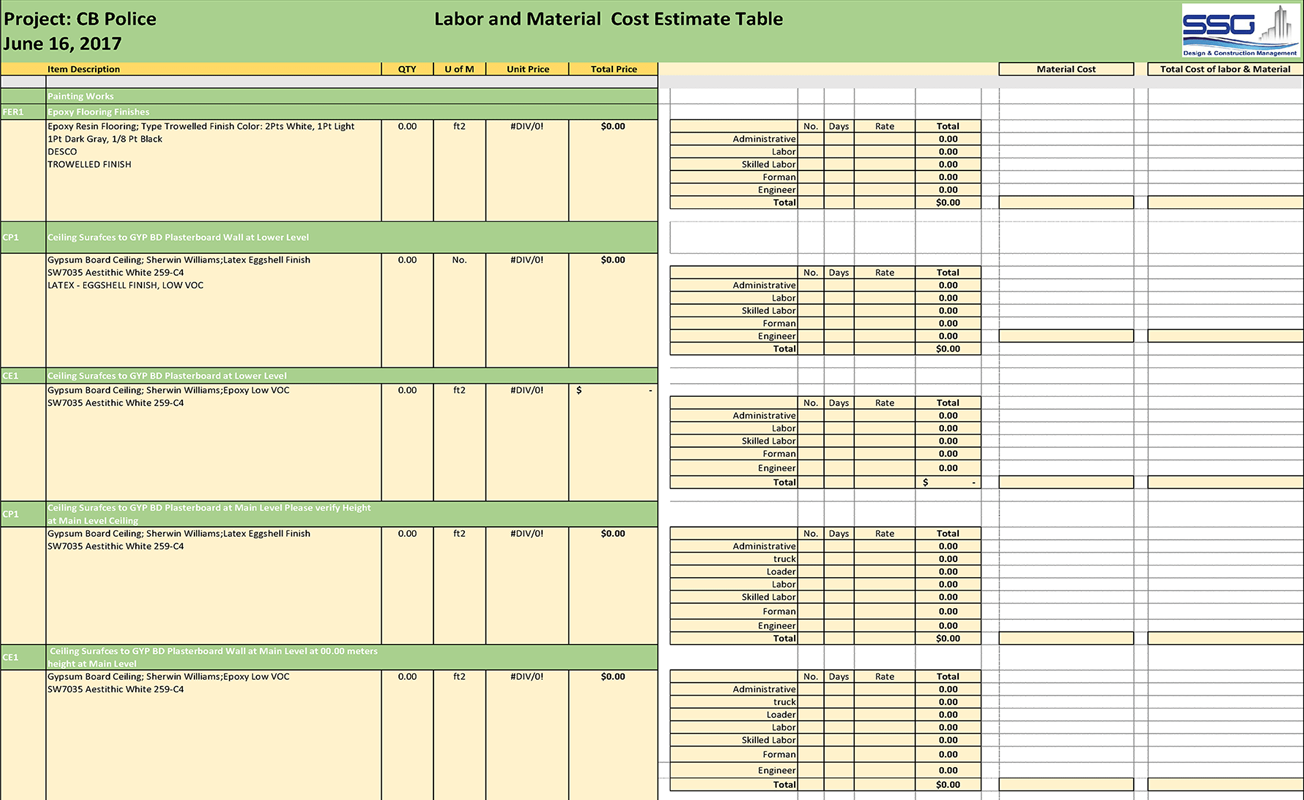Select the 'Total Price' column header
1304x800 pixels.
pos(614,70)
